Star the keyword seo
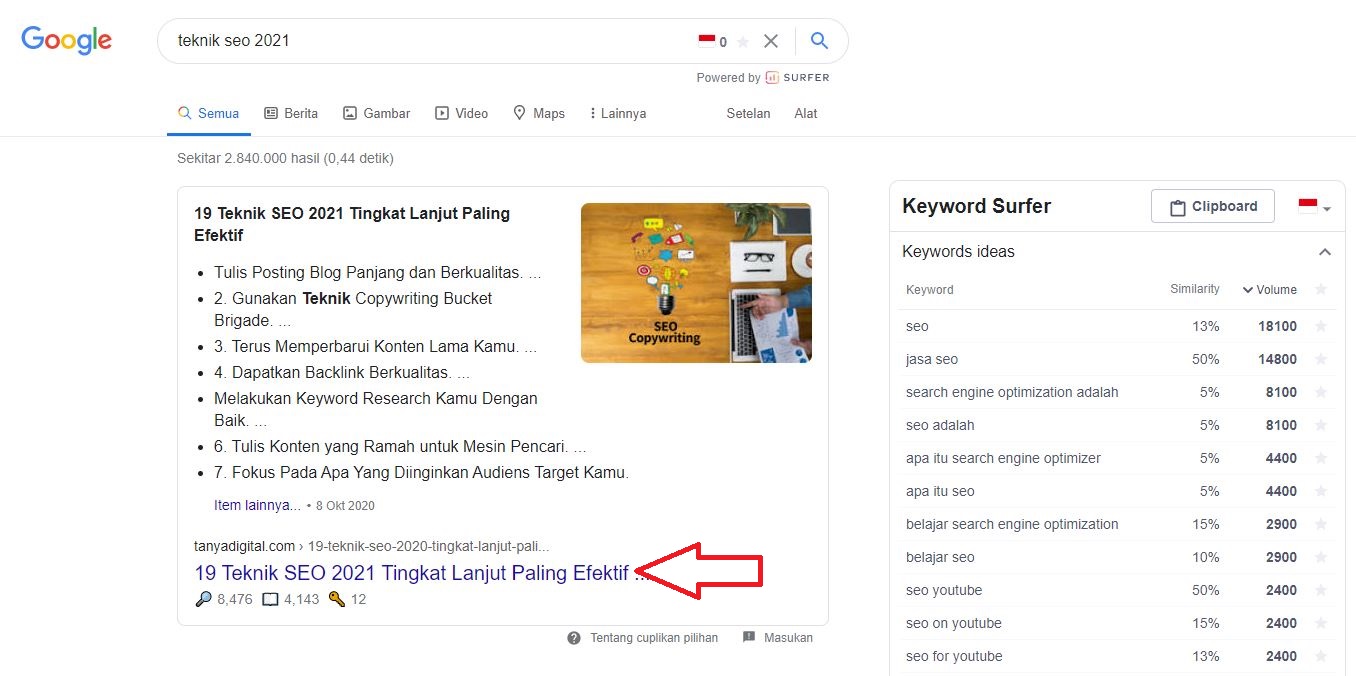 tap(1321, 326)
